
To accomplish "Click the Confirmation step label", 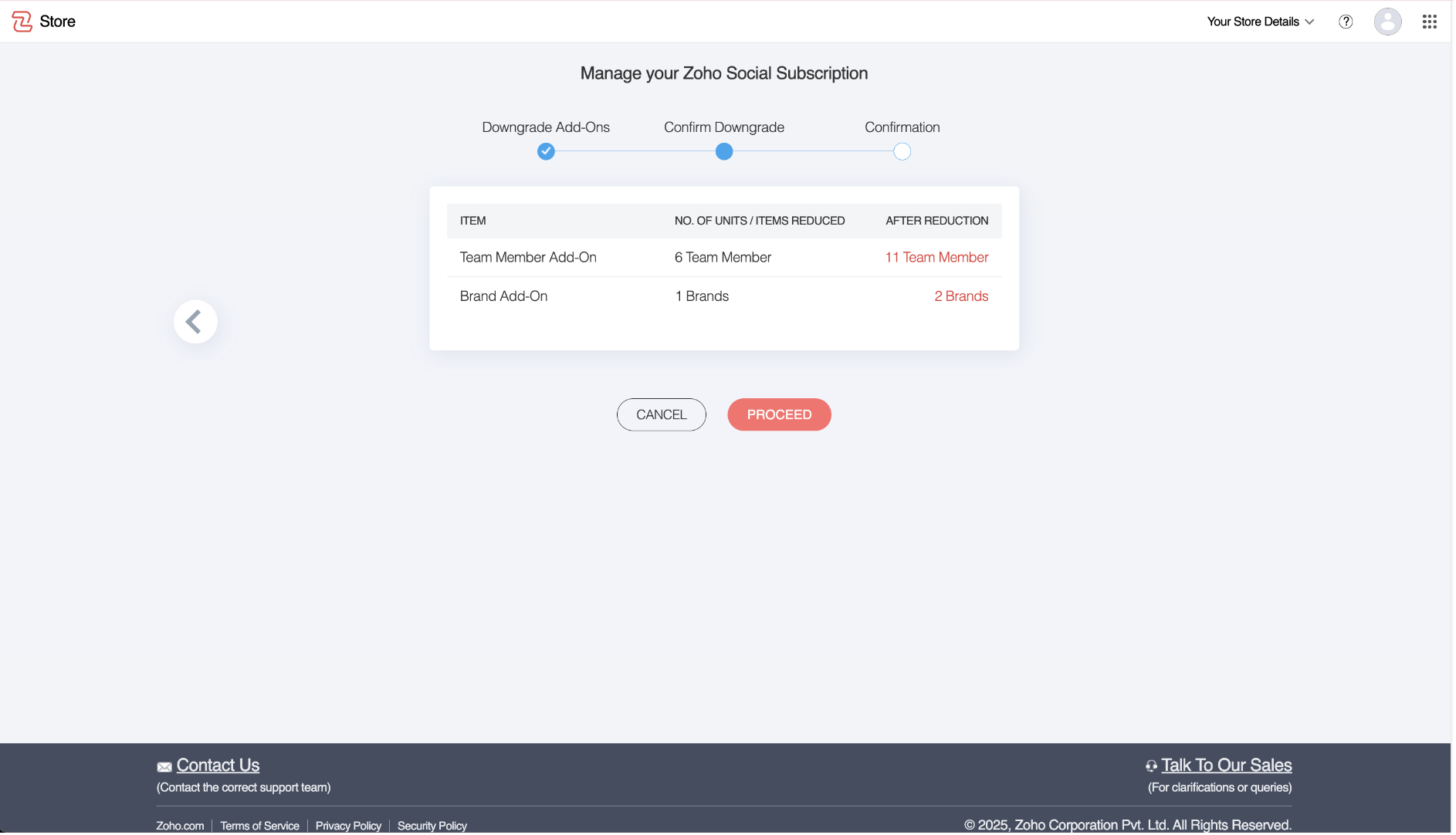I will 902,127.
